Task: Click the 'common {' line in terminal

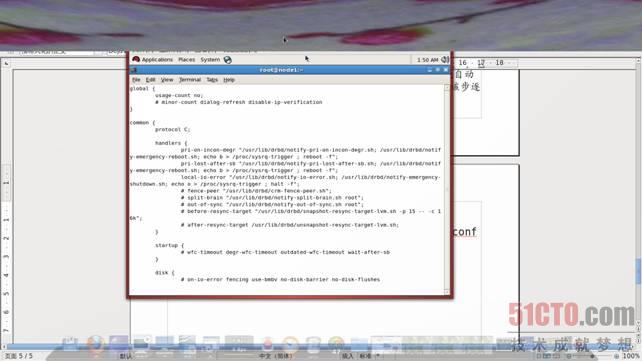Action: [142, 123]
